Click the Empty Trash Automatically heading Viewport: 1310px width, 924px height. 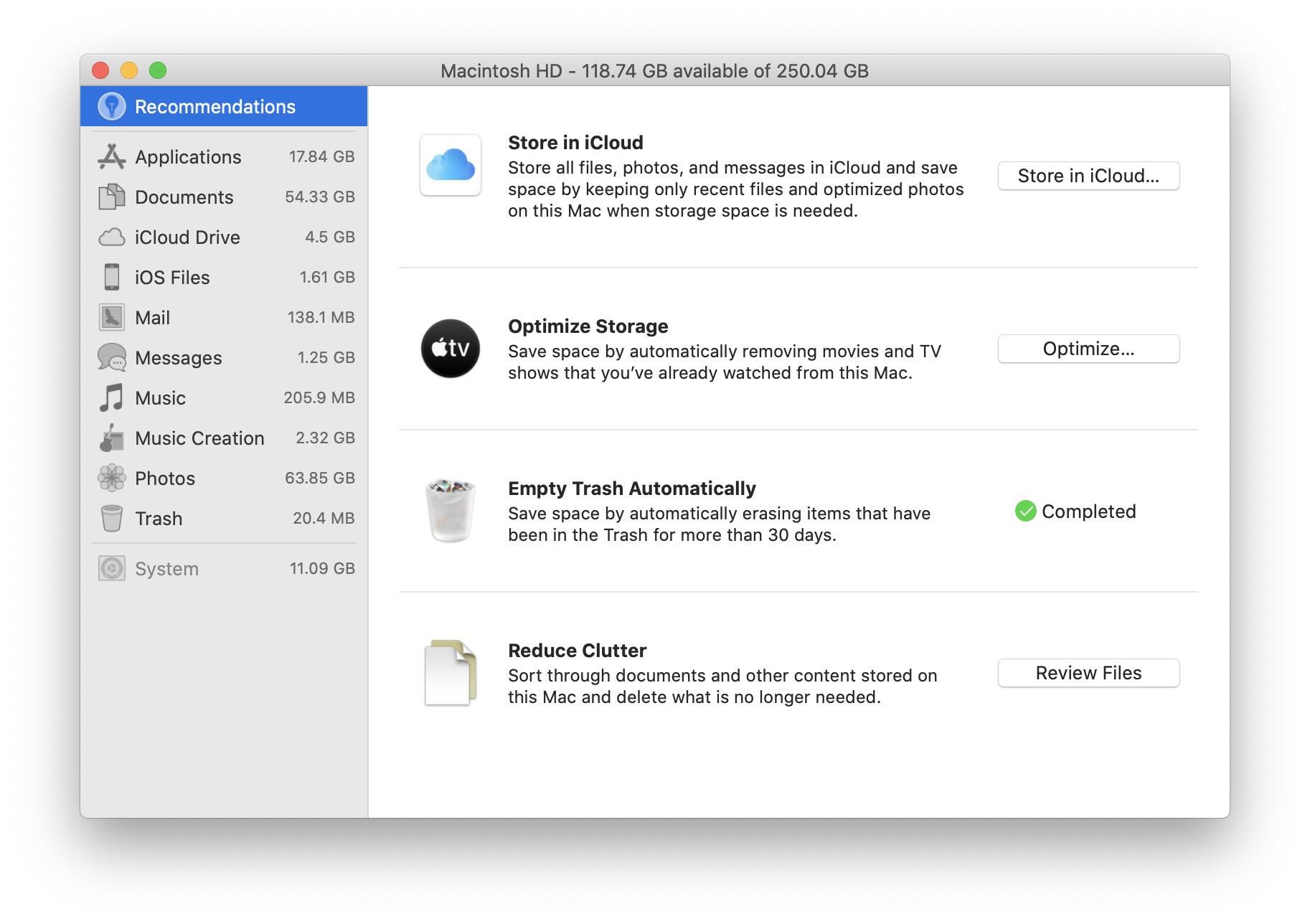pos(631,489)
